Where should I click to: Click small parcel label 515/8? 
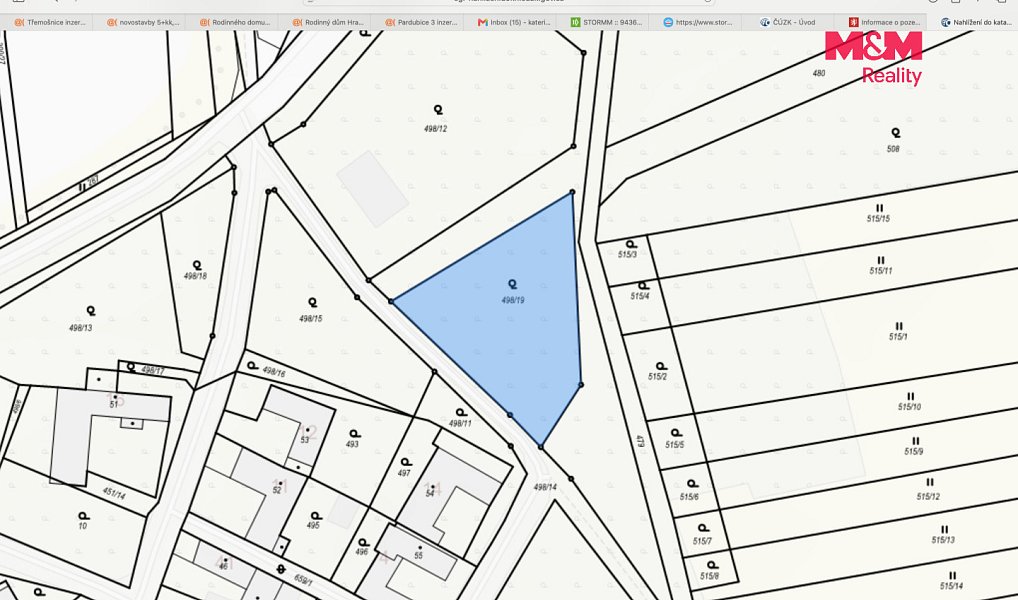click(x=710, y=576)
